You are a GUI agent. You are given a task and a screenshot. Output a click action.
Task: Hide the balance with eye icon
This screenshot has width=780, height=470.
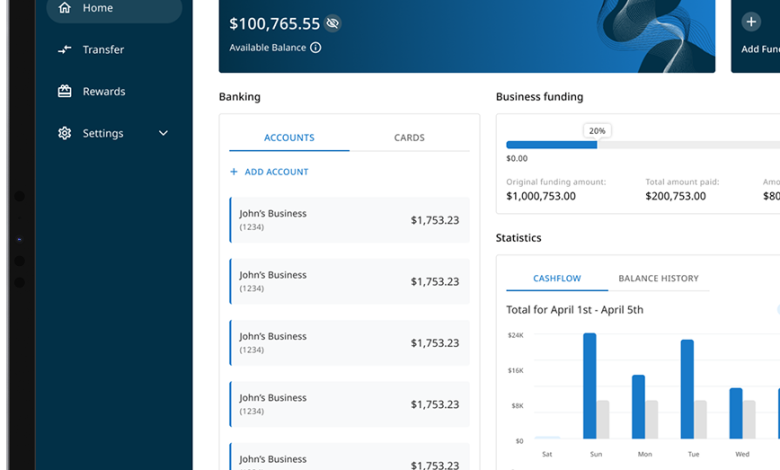click(333, 23)
